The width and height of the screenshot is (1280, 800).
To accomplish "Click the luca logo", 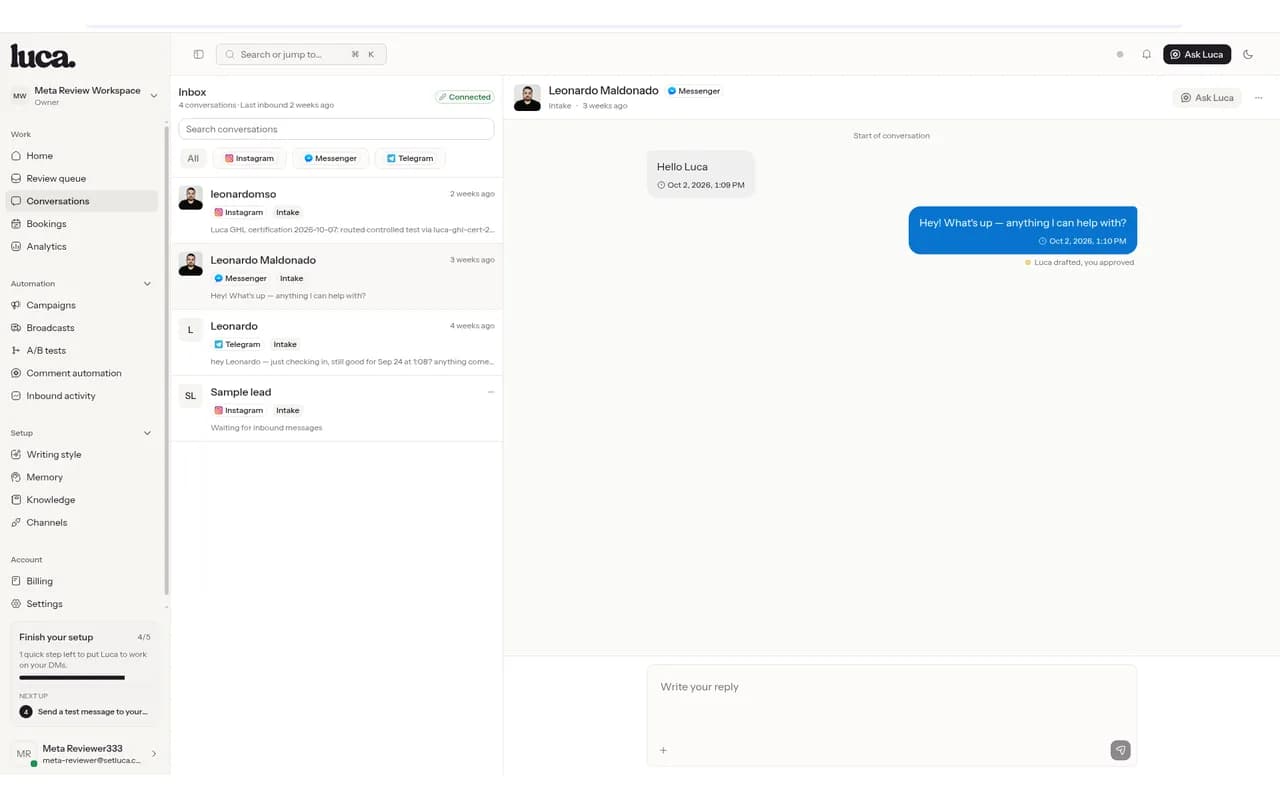I will pyautogui.click(x=42, y=56).
